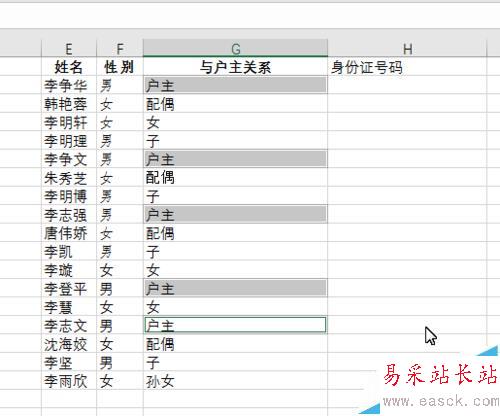Select the name cell 李争文
Viewport: 500px width, 416px height.
tap(69, 159)
